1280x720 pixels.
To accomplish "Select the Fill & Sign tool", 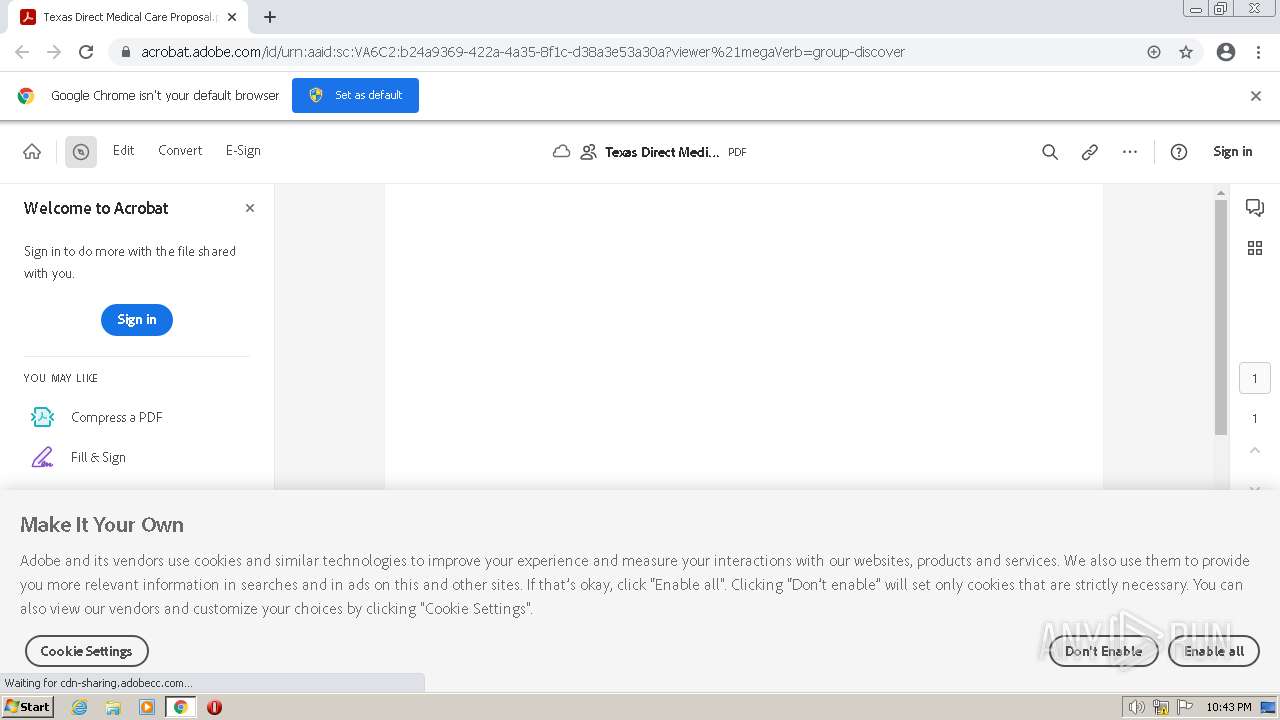I will 79,457.
